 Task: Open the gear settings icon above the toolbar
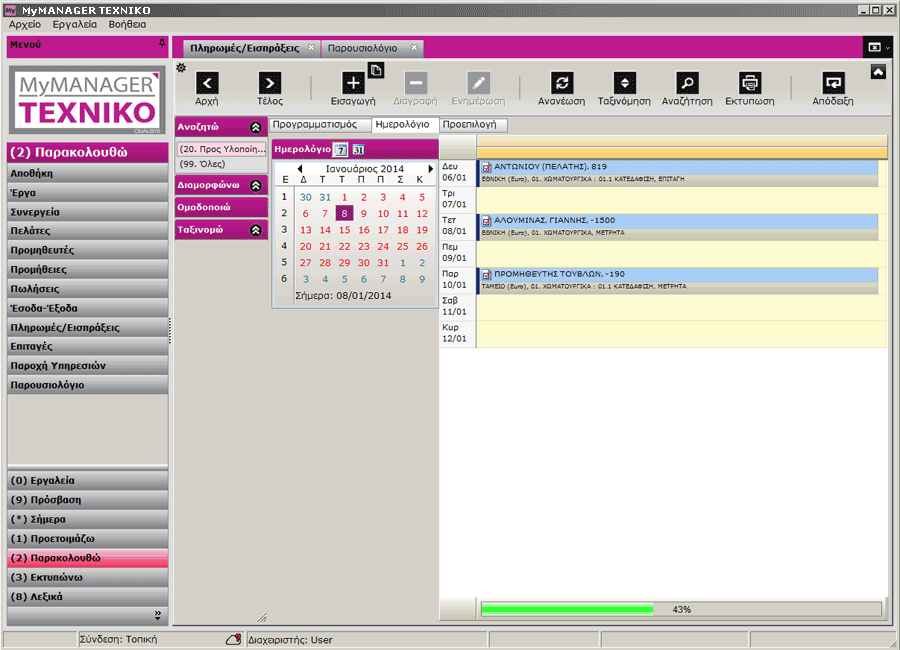click(181, 68)
